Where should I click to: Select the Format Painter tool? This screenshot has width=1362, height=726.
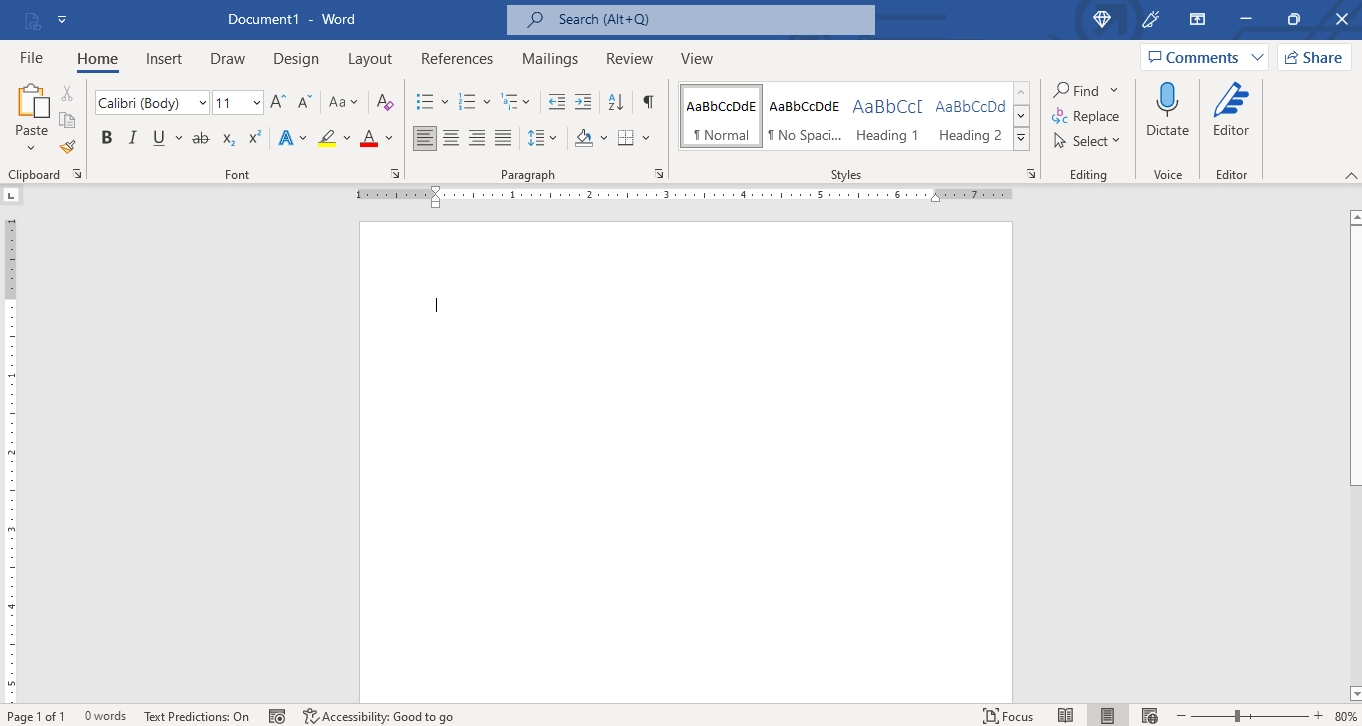66,145
